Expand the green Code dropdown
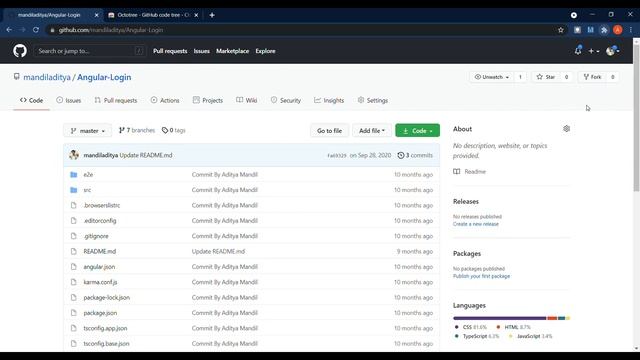 418,131
